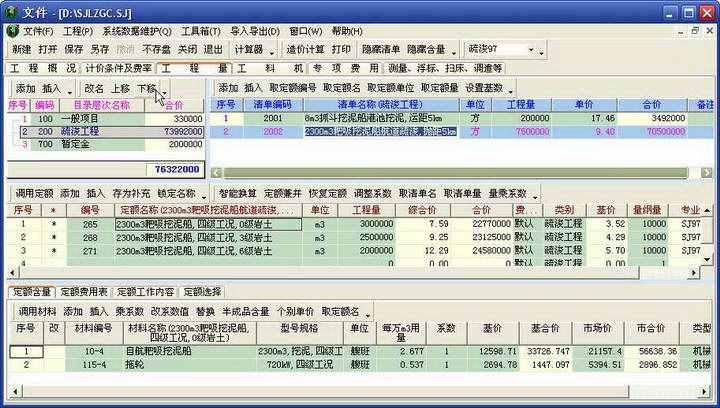
Task: Select list row 2001 8m3抓斗挖泥船
Action: tap(461, 118)
